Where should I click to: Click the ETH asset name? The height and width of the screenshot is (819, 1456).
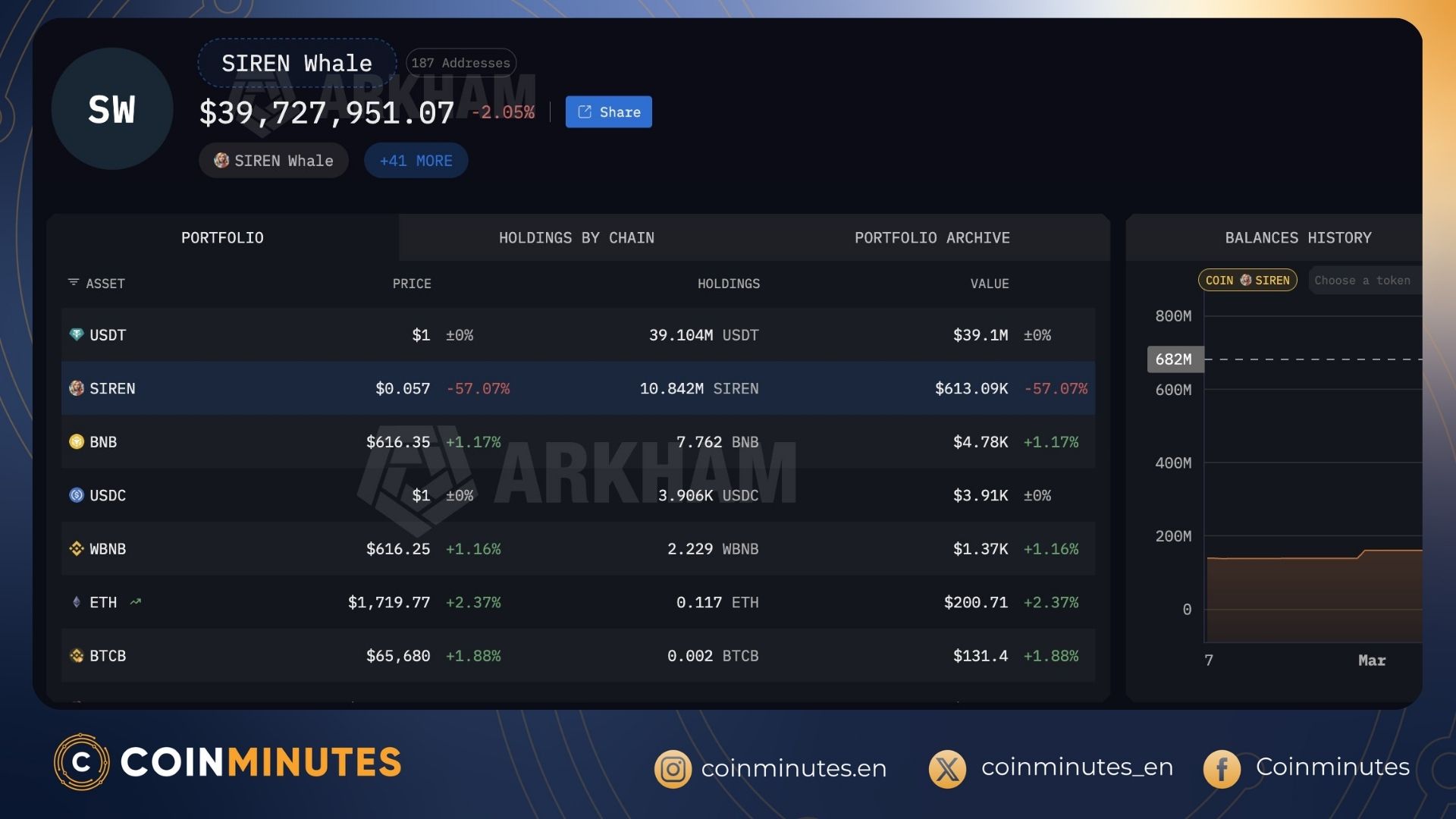pos(103,602)
